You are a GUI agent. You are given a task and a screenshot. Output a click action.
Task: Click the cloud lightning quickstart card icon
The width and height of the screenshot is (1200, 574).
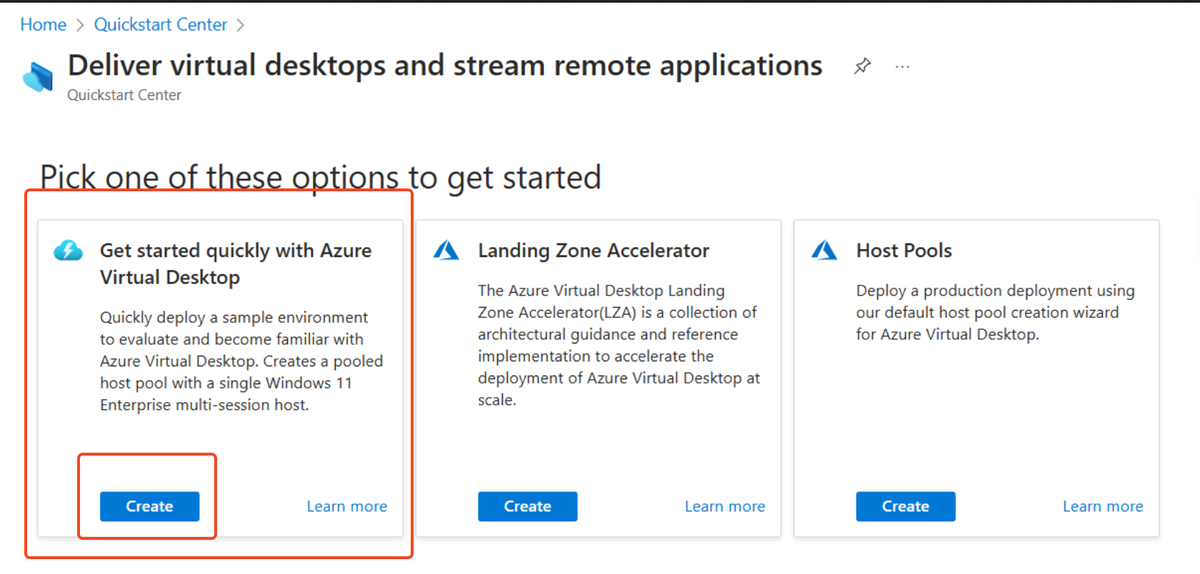pyautogui.click(x=68, y=251)
